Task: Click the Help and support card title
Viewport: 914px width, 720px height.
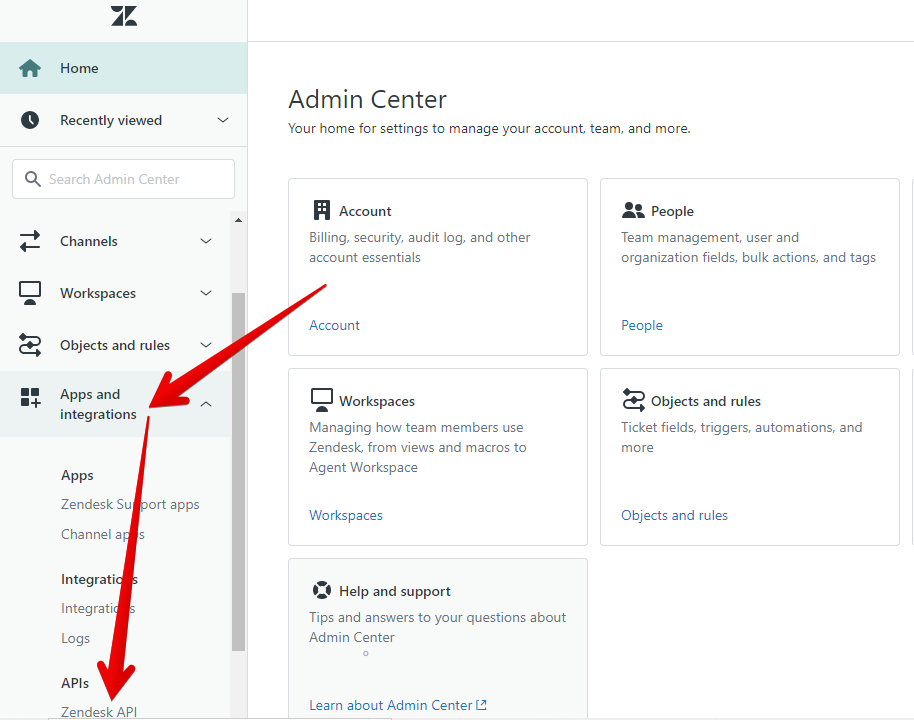Action: coord(395,591)
